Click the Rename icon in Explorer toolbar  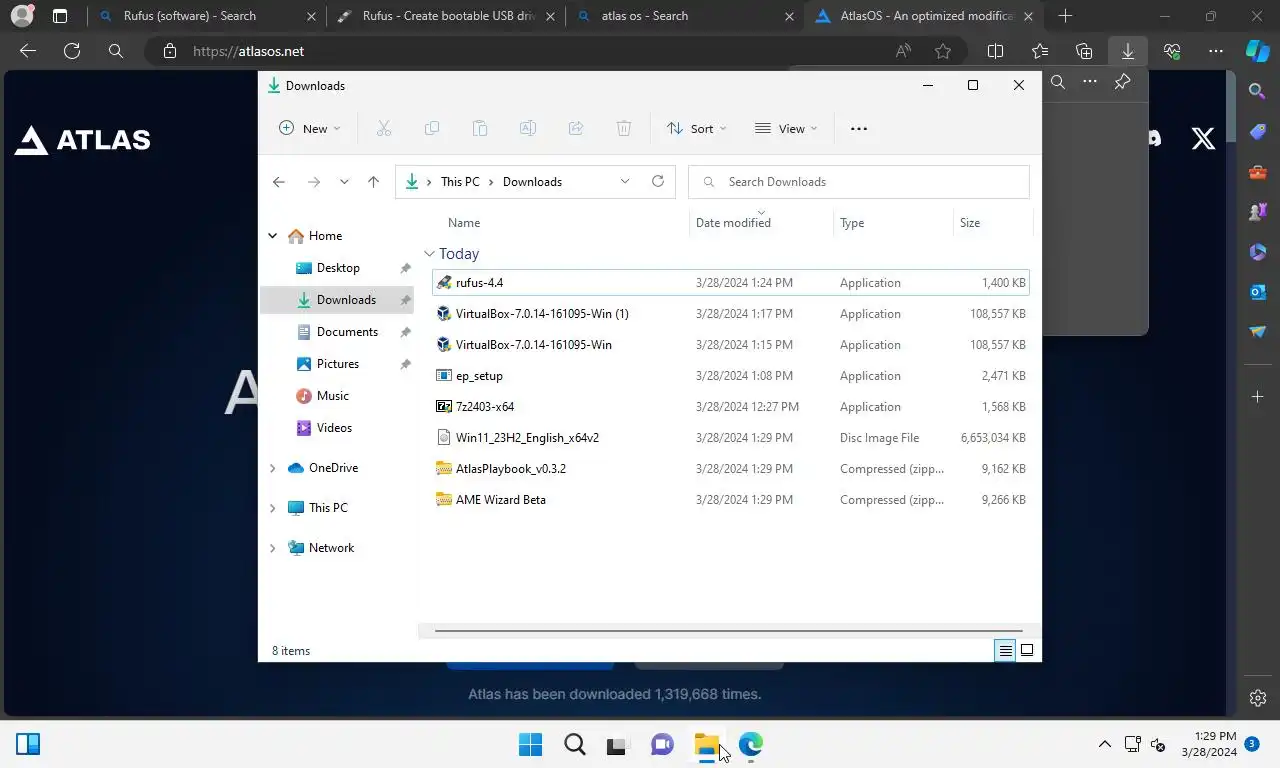528,128
